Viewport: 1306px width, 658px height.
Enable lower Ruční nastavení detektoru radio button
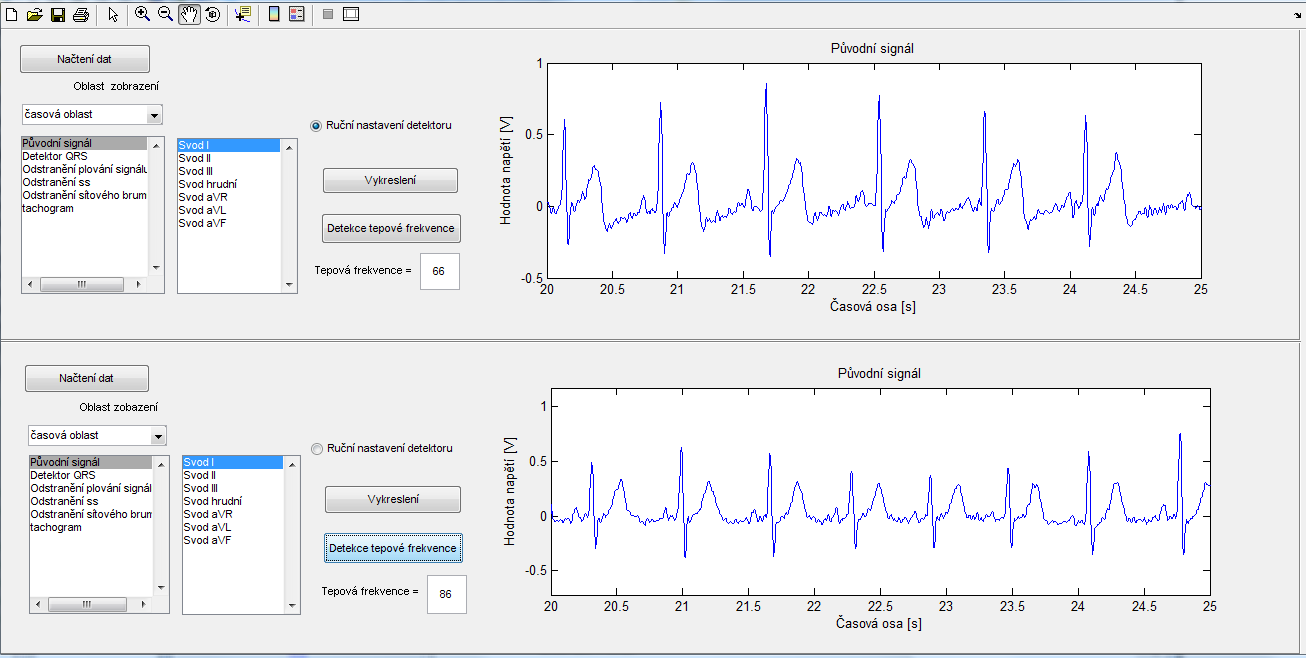(318, 449)
